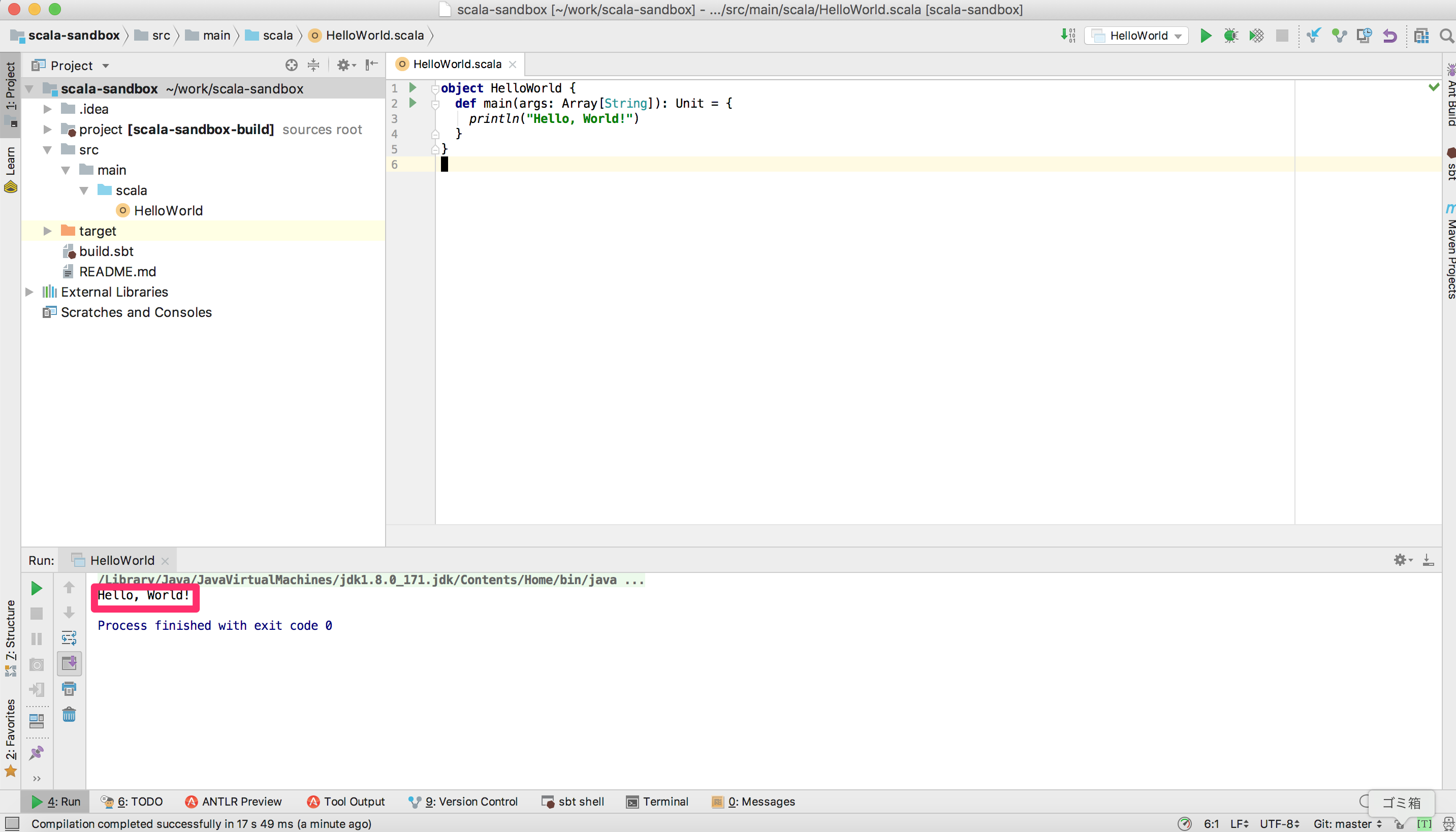Click Run with Coverage icon in toolbar
1456x832 pixels.
1256,36
